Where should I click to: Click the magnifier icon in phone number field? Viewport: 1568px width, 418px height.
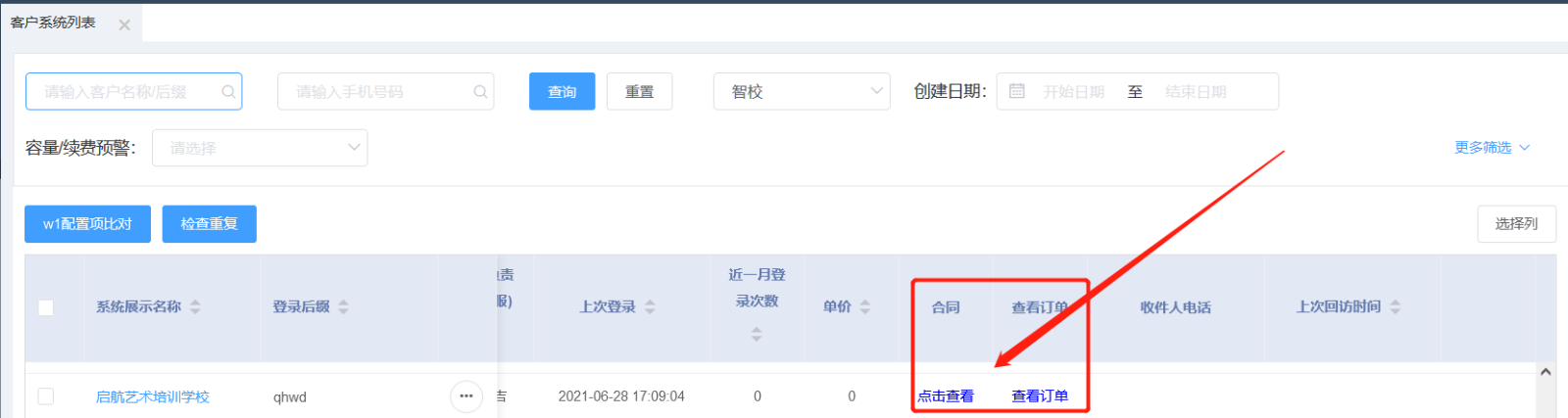(x=480, y=91)
